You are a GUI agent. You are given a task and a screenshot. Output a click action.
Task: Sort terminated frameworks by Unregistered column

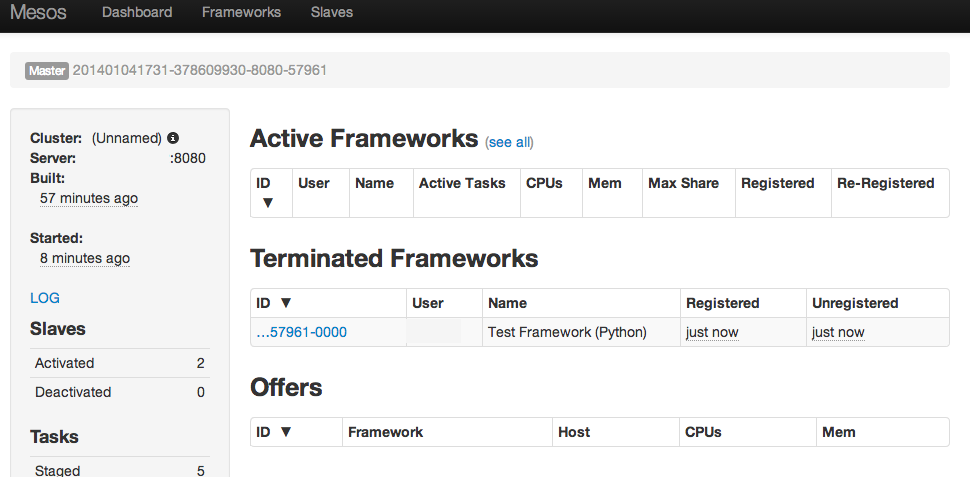[855, 303]
